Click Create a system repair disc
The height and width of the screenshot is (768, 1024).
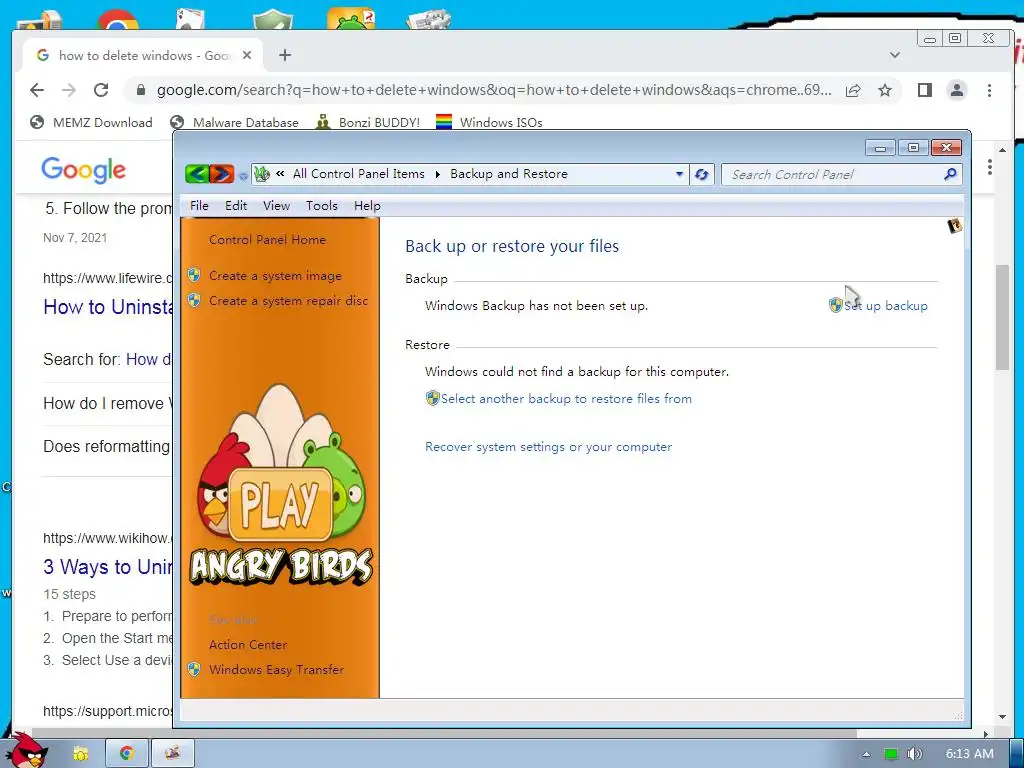tap(288, 300)
